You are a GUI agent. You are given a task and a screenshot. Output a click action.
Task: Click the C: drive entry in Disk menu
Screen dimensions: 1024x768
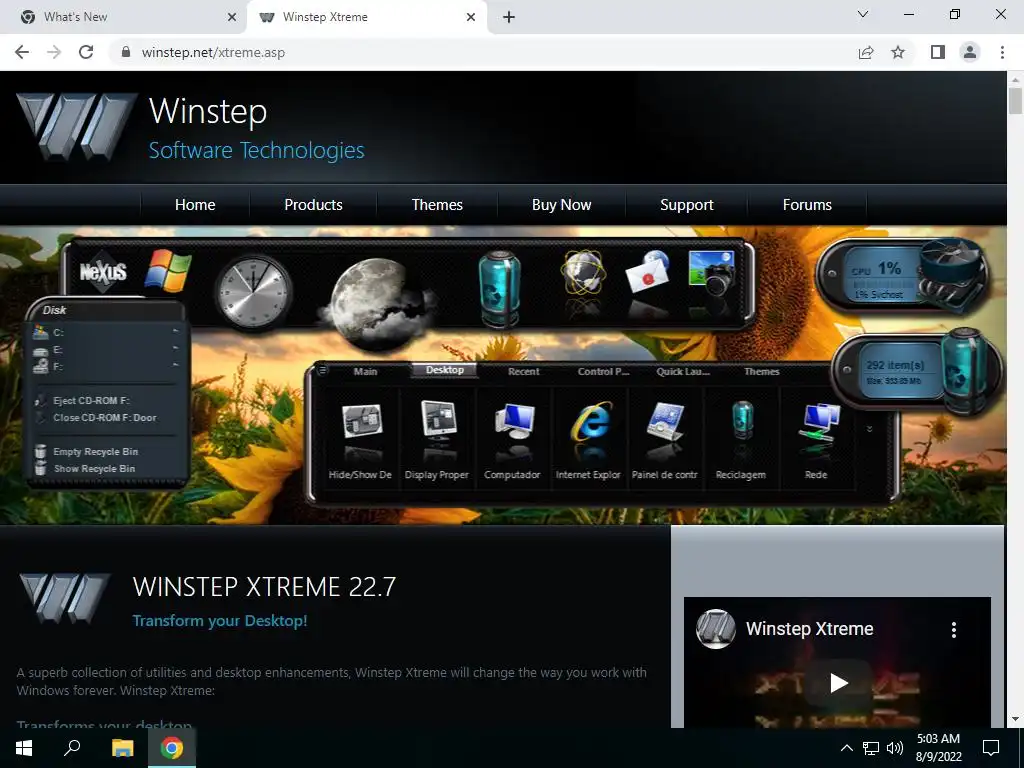click(106, 332)
